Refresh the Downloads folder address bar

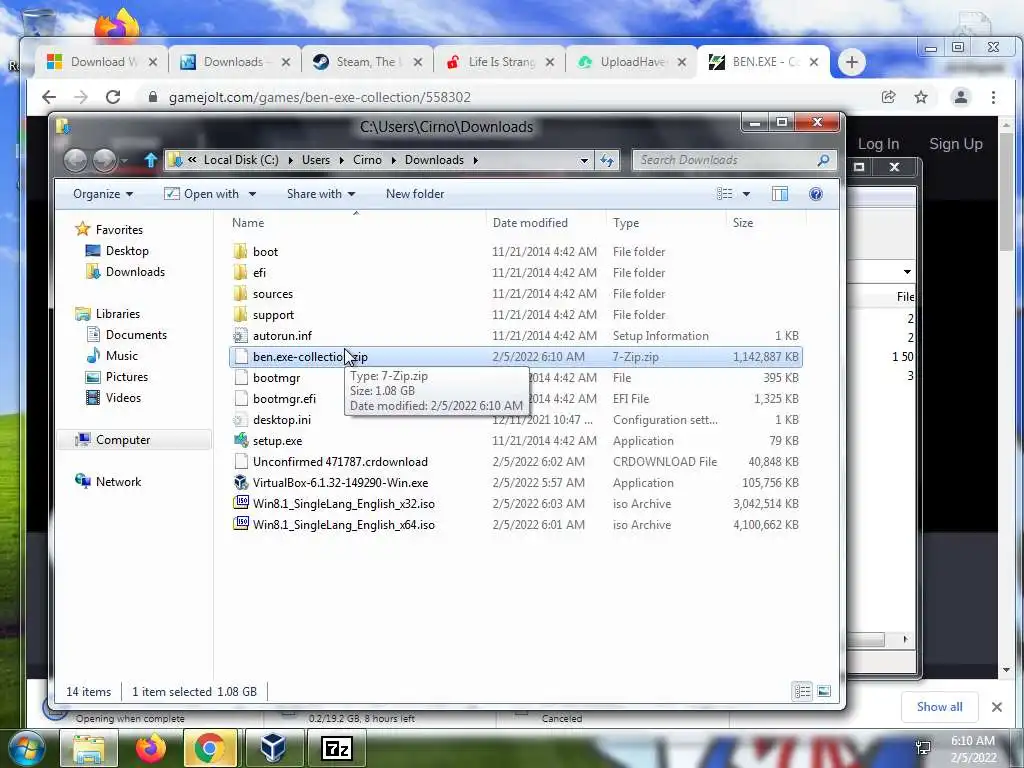click(x=607, y=160)
